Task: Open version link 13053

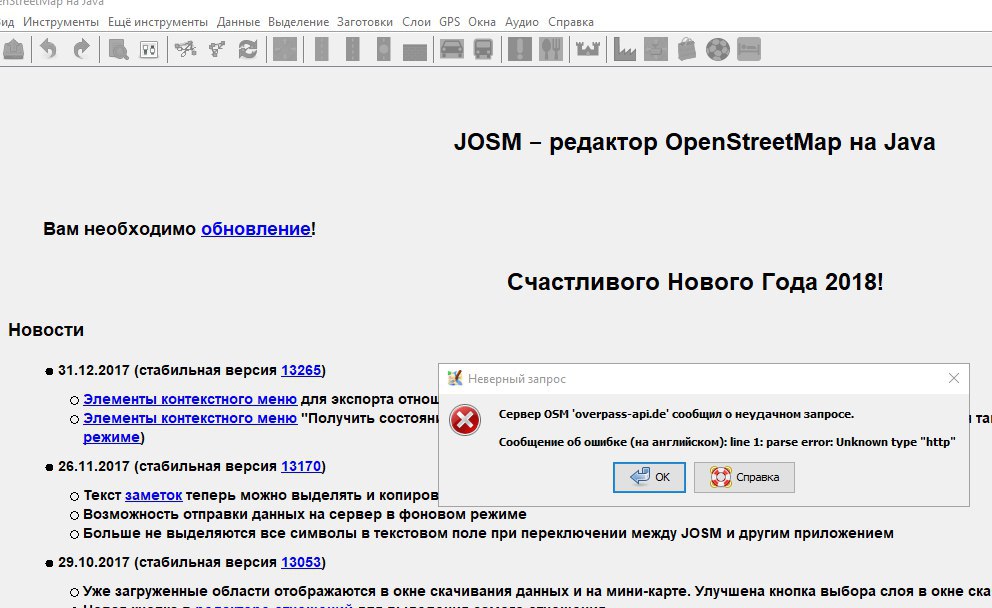Action: [301, 562]
